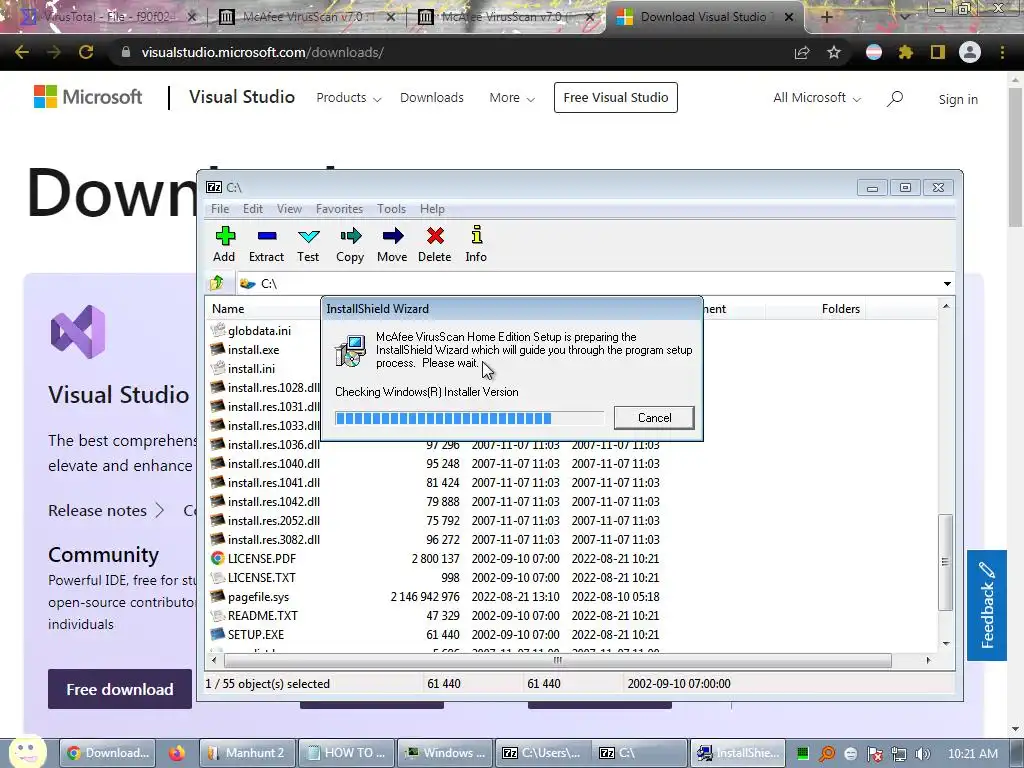Select install.exe in the file list
The width and height of the screenshot is (1024, 768).
(x=253, y=350)
